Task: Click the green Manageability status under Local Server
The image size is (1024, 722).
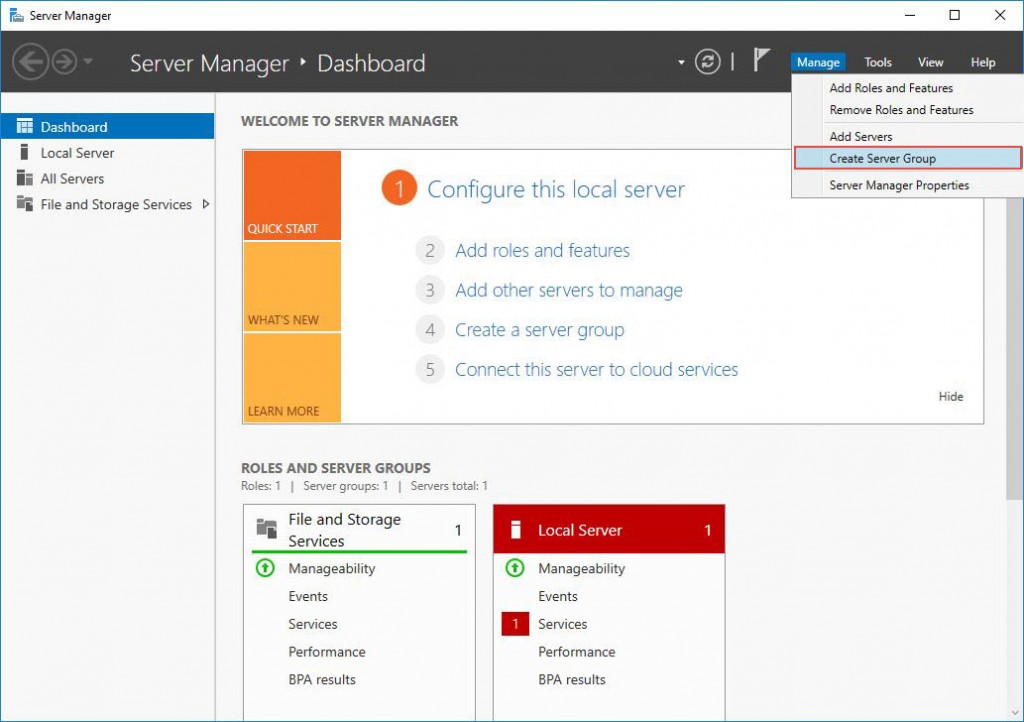Action: click(515, 568)
